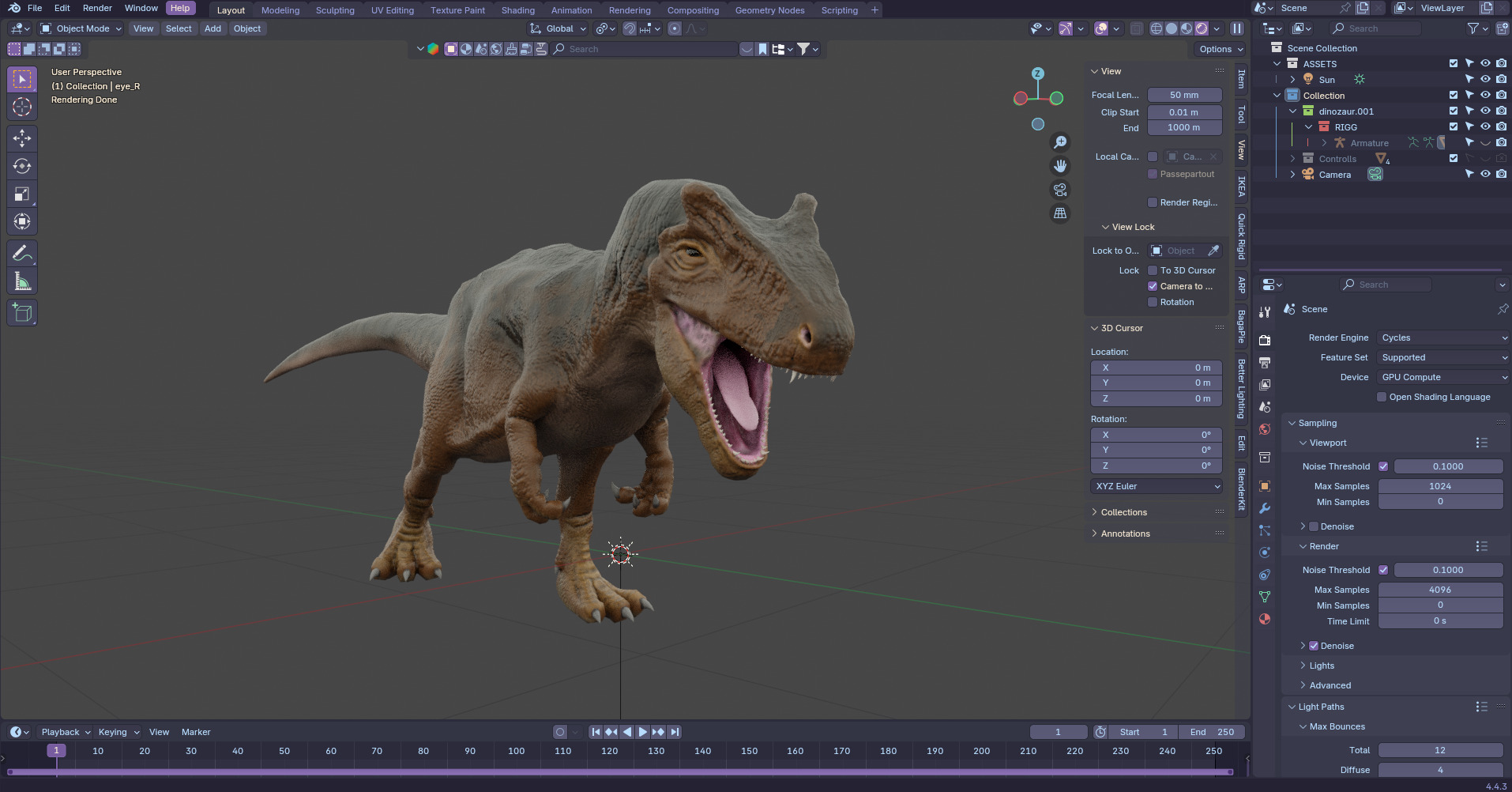Toggle camera view with the camera icon
This screenshot has width=1512, height=792.
pyautogui.click(x=1060, y=190)
